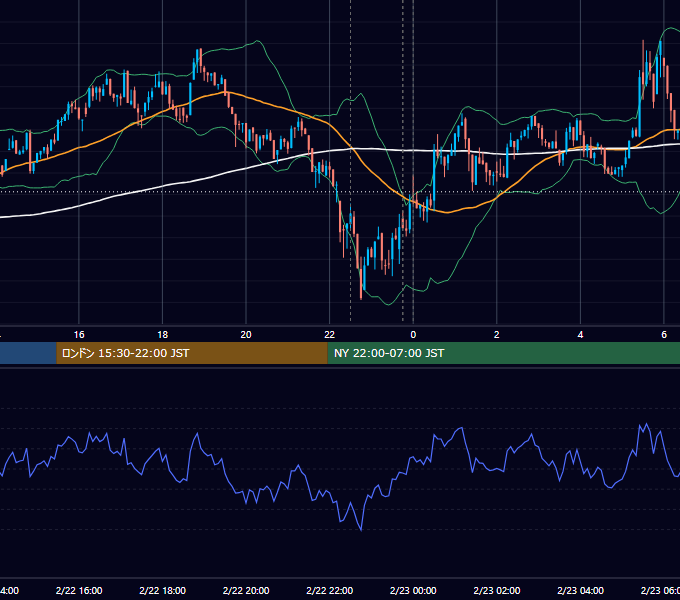Click the 2/22 18:00 time label

[162, 590]
